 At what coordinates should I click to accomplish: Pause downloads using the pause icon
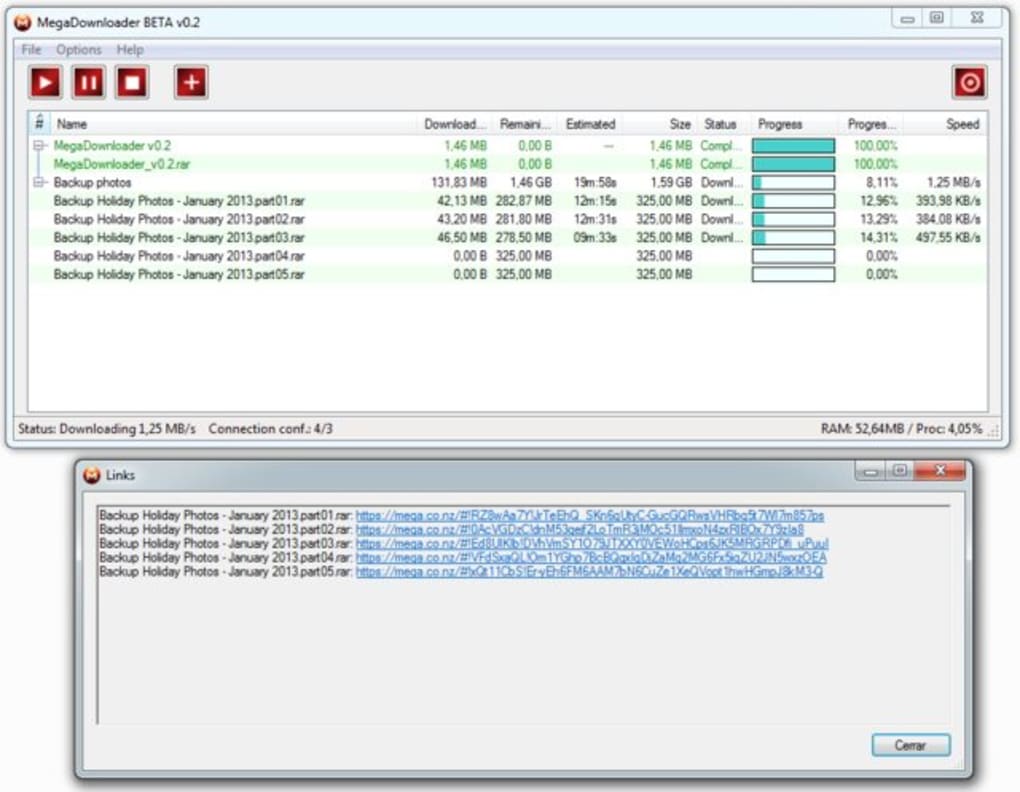click(x=88, y=82)
